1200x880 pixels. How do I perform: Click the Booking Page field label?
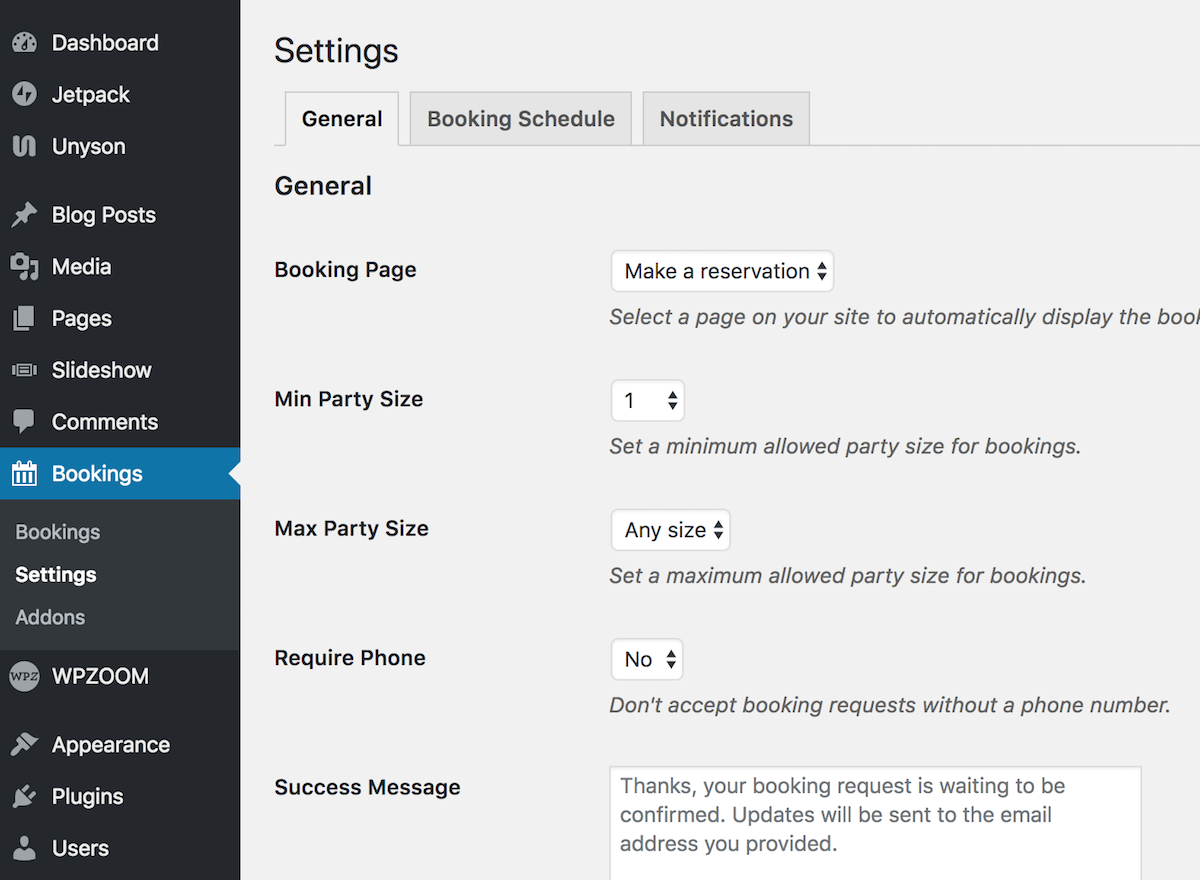point(345,270)
